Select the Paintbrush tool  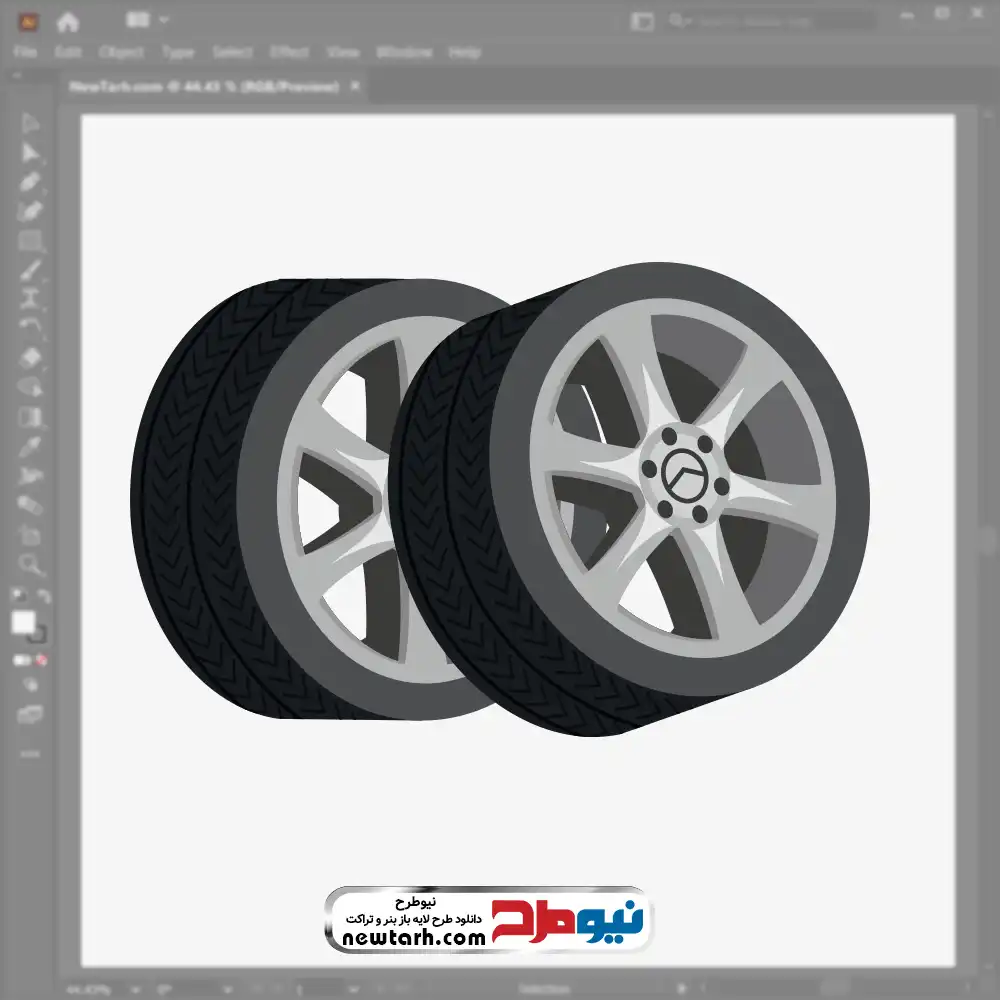click(30, 270)
